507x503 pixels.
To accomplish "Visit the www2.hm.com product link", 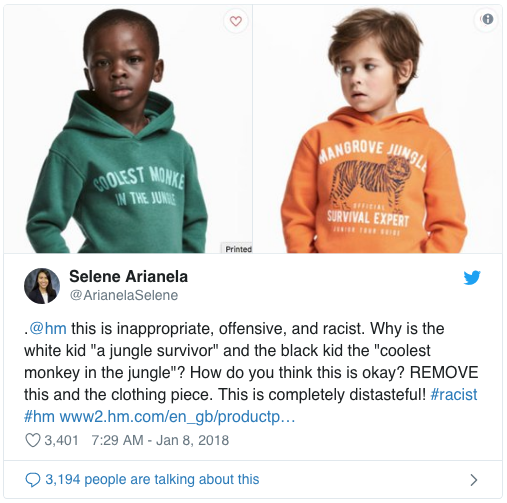I will coord(177,417).
